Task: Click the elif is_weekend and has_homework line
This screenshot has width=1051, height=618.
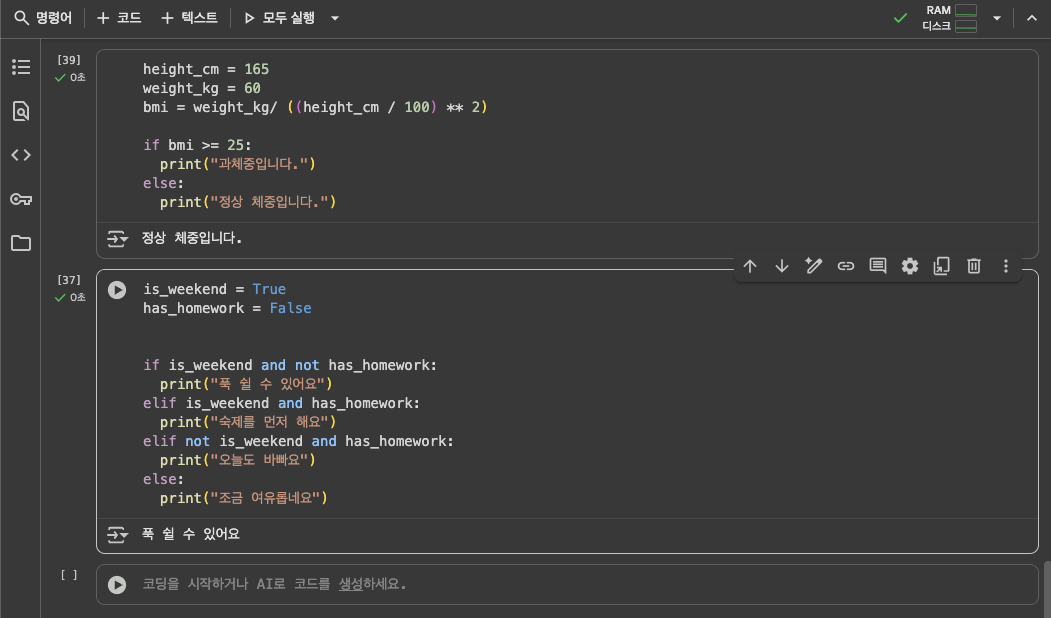Action: (282, 403)
